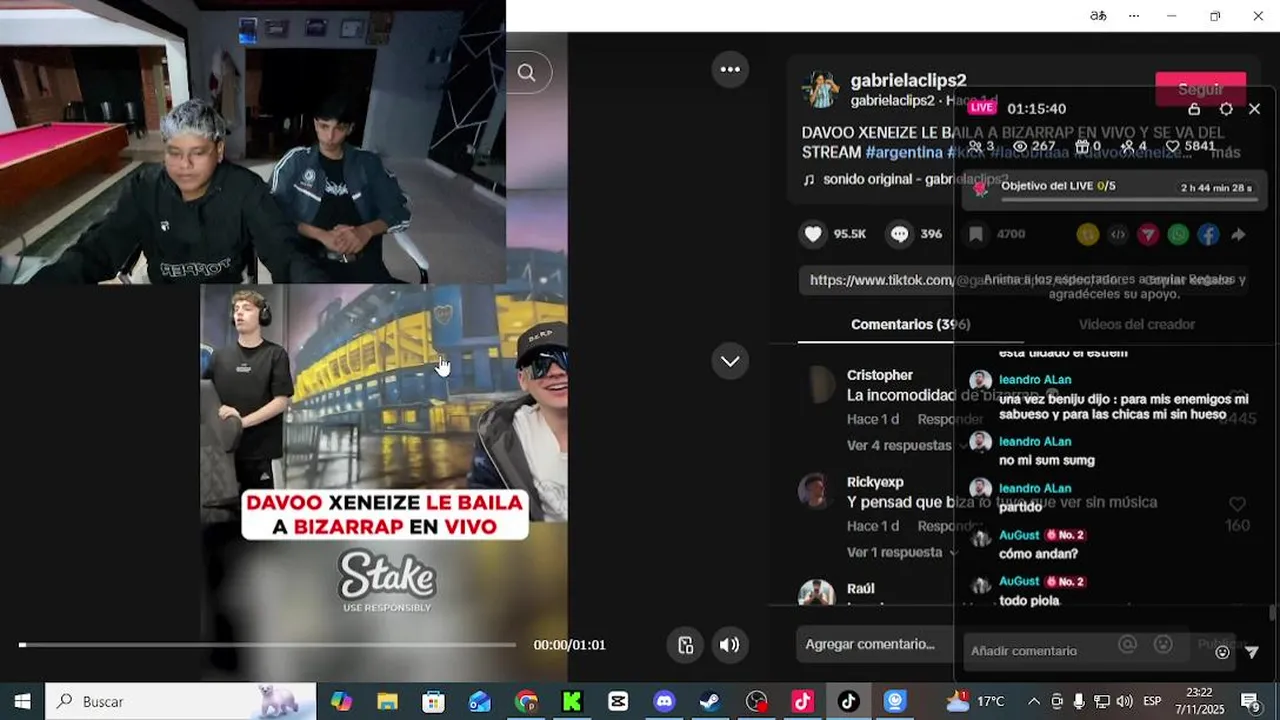Open the Windows Start menu
Image resolution: width=1280 pixels, height=720 pixels.
pos(22,702)
